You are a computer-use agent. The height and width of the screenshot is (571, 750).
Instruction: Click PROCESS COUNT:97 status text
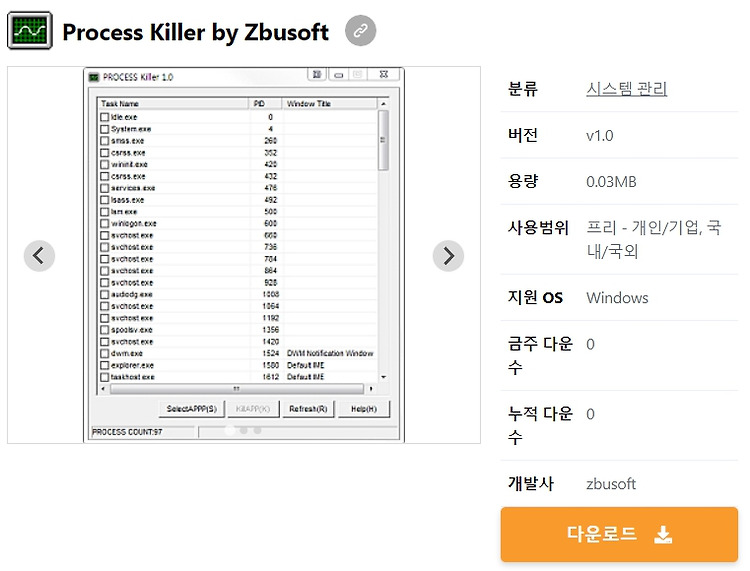(x=127, y=432)
